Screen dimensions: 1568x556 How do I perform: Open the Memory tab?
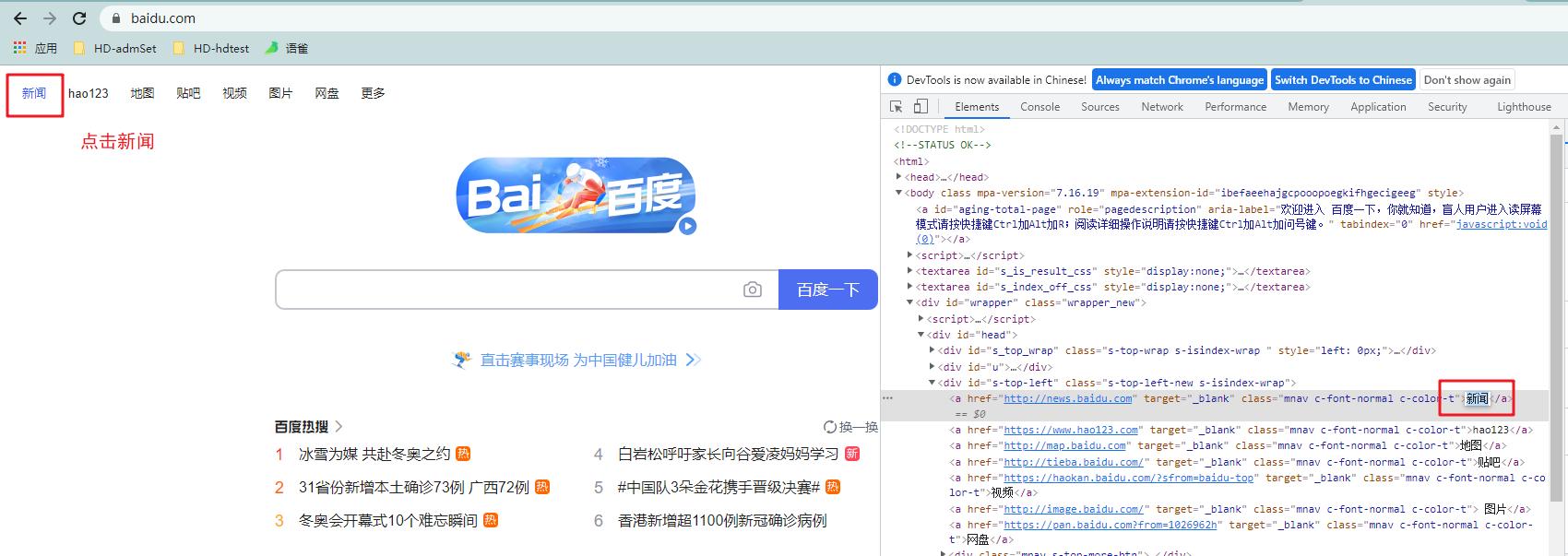click(1308, 107)
